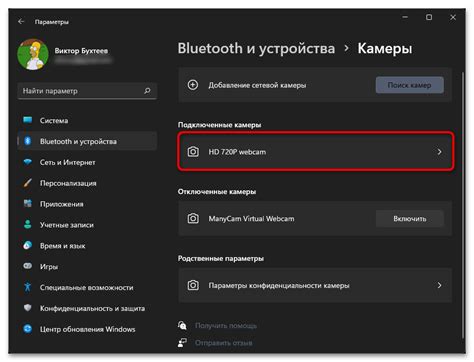Open 'Центр обновления Windows'
This screenshot has width=474, height=362.
click(x=87, y=329)
